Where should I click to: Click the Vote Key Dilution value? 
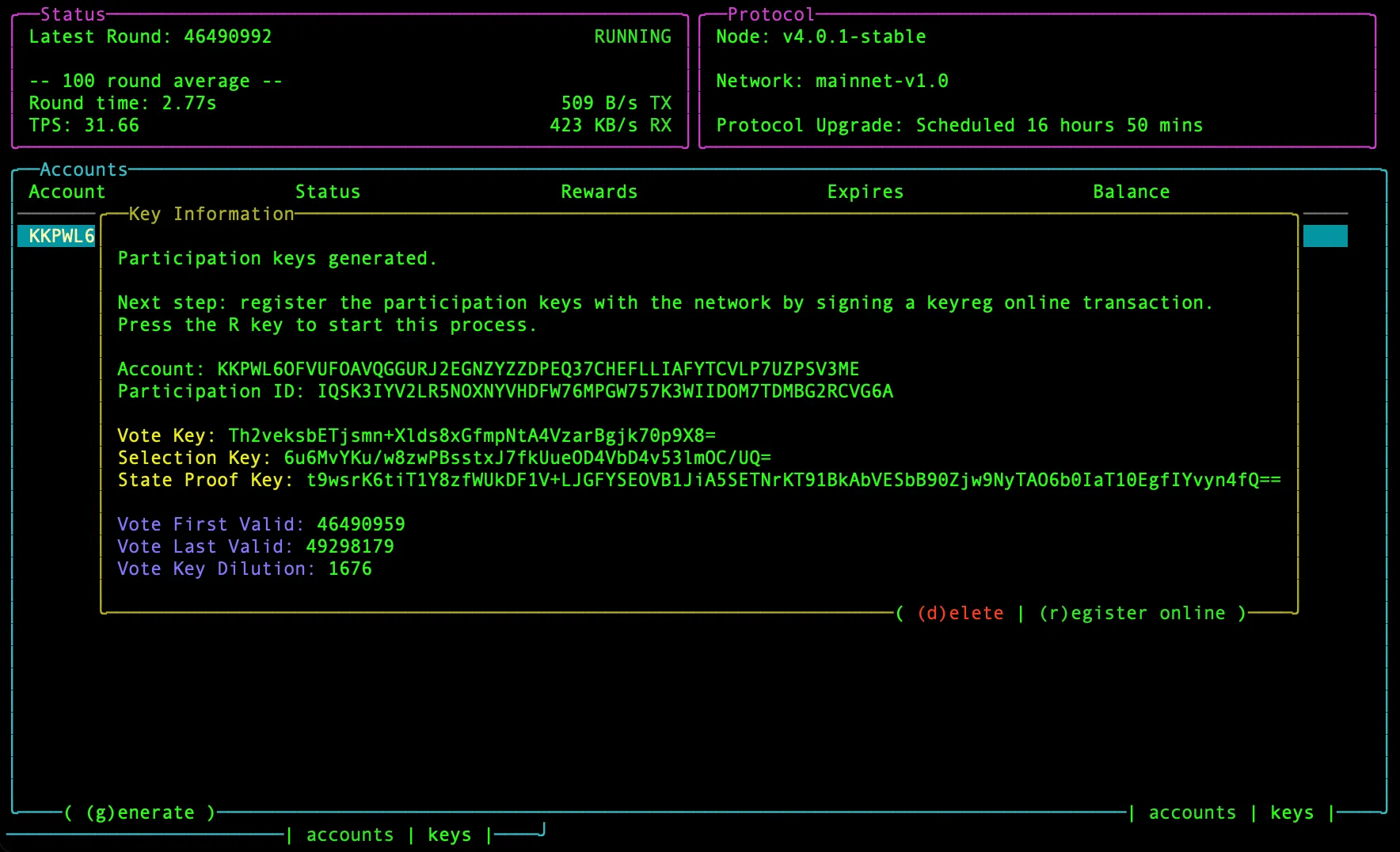click(x=349, y=568)
